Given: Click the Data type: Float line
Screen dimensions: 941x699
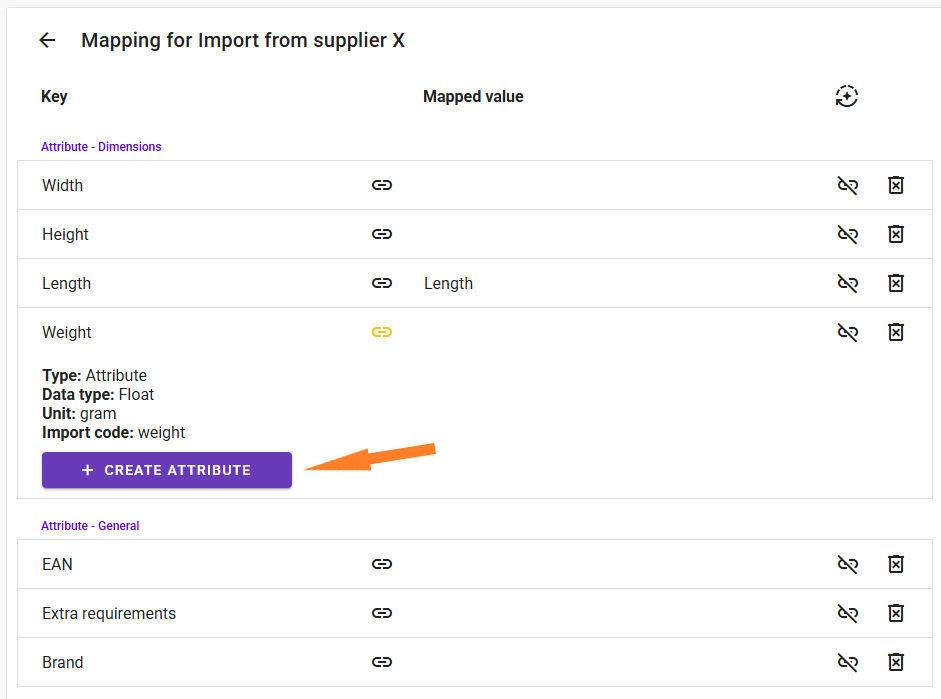Looking at the screenshot, I should click(98, 394).
